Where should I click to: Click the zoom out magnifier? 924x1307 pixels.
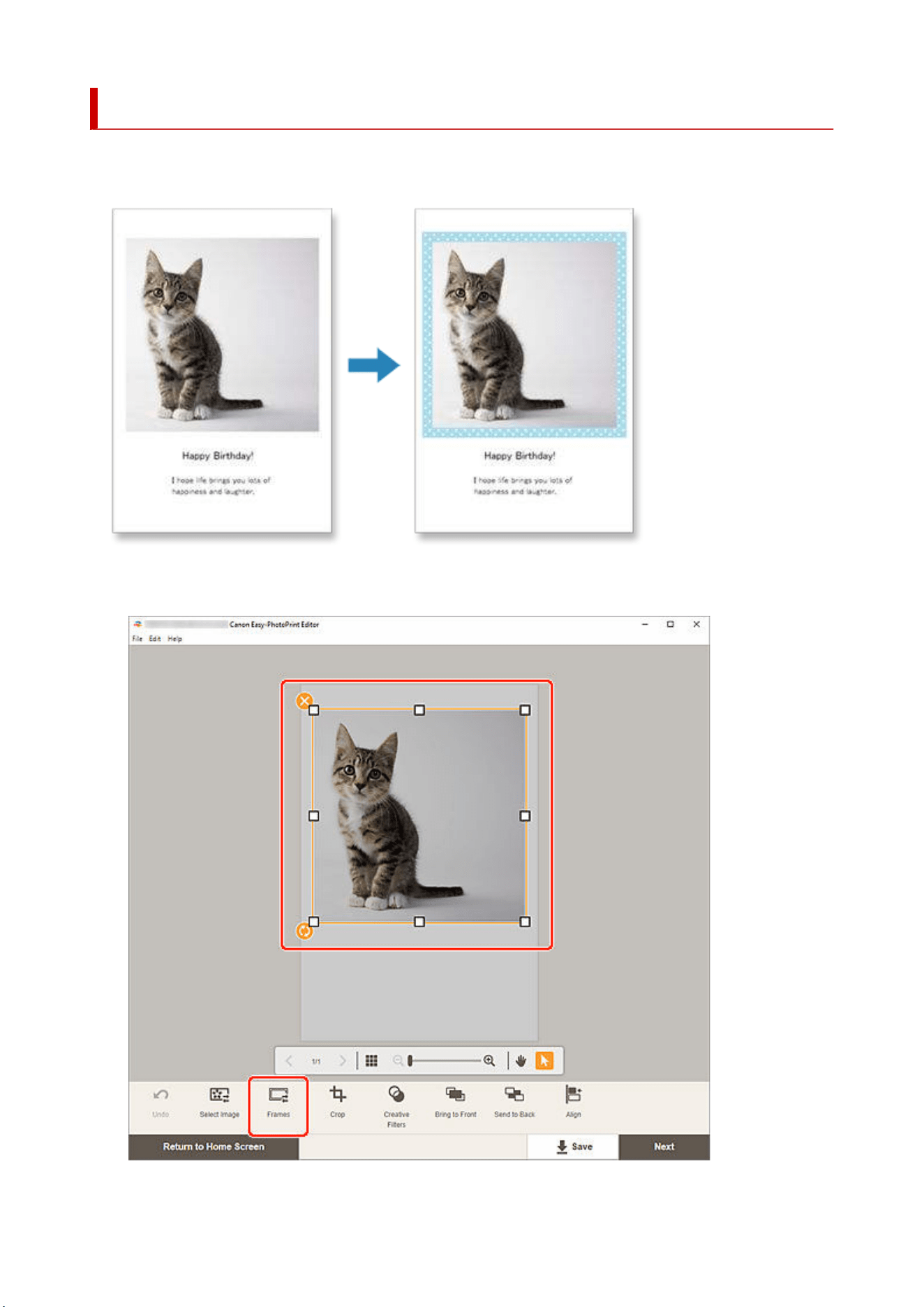pos(398,1061)
